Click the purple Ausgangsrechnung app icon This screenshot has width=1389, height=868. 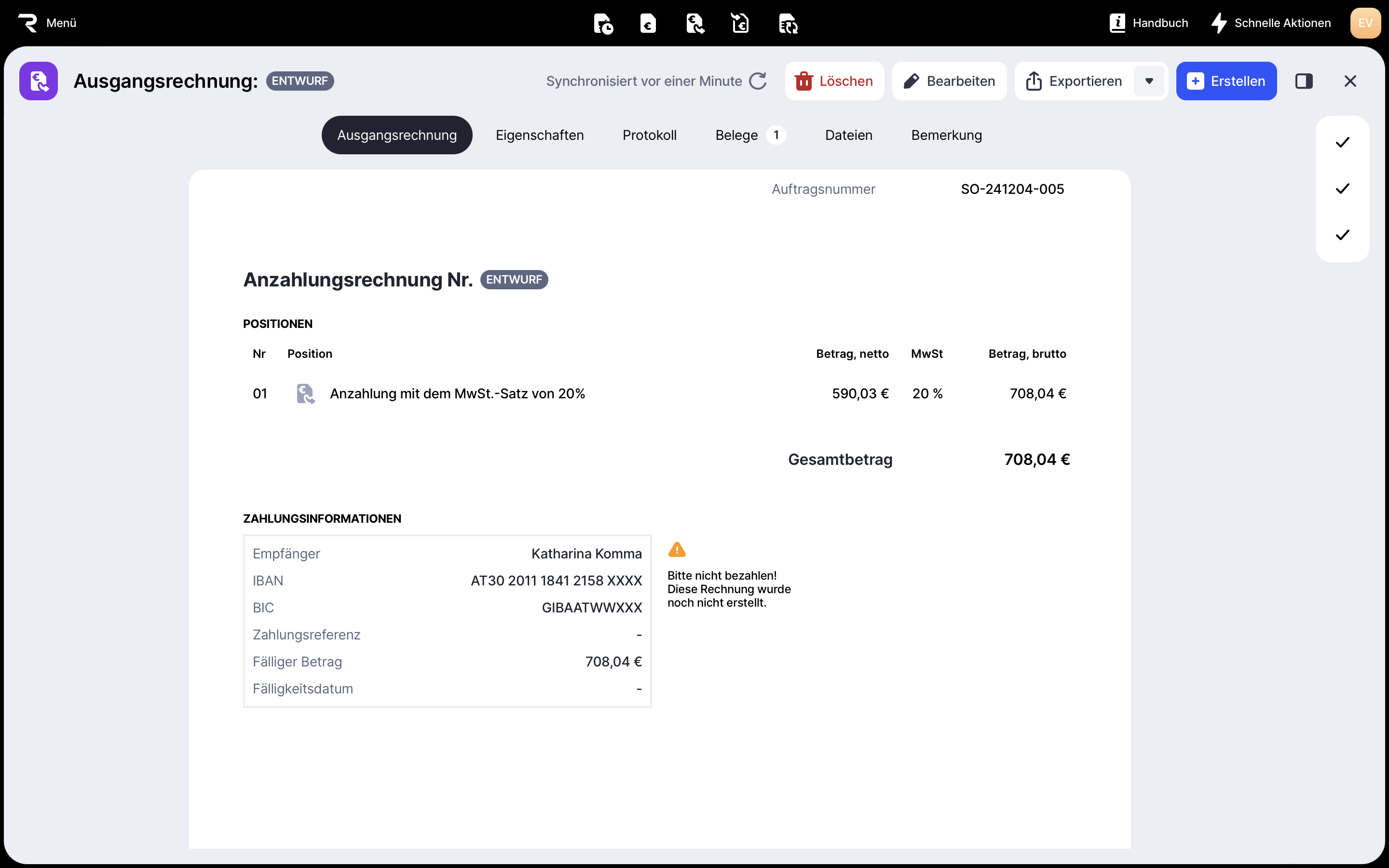coord(39,81)
